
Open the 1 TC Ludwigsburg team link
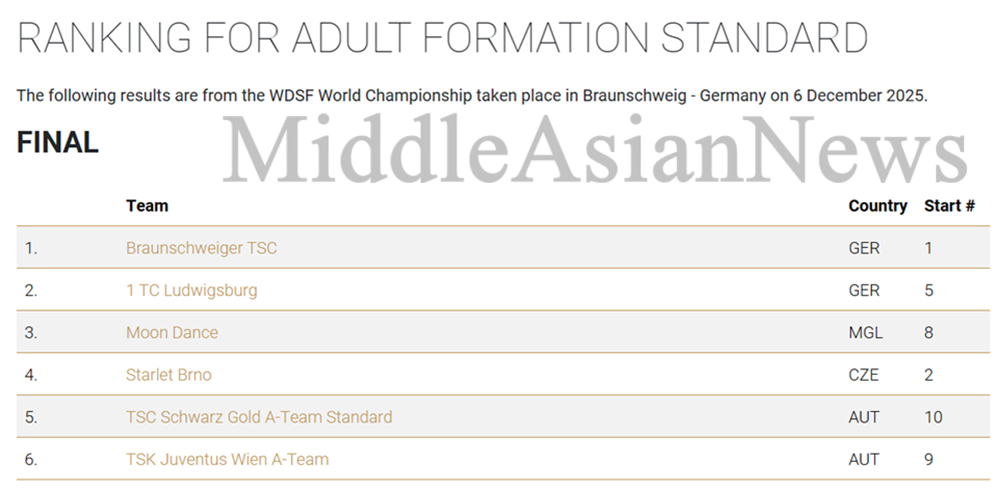(191, 291)
